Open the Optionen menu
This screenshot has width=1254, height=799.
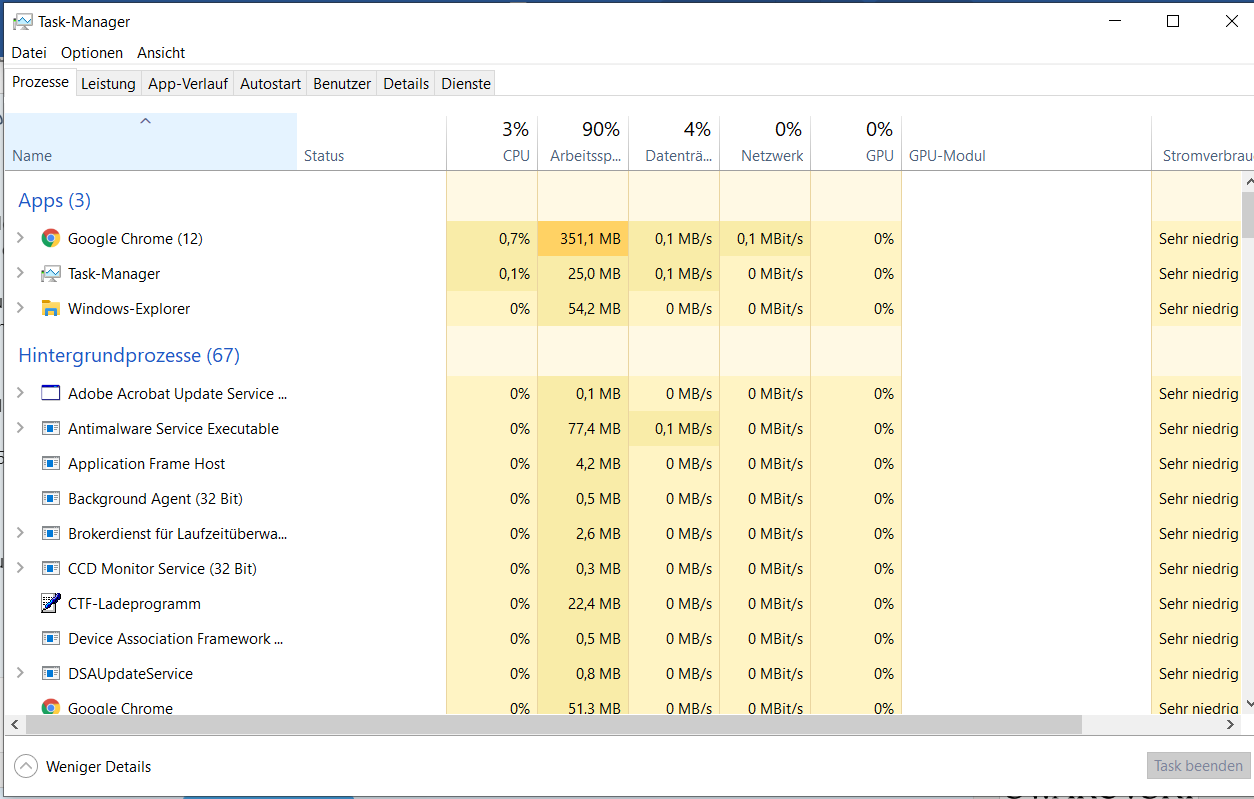92,53
